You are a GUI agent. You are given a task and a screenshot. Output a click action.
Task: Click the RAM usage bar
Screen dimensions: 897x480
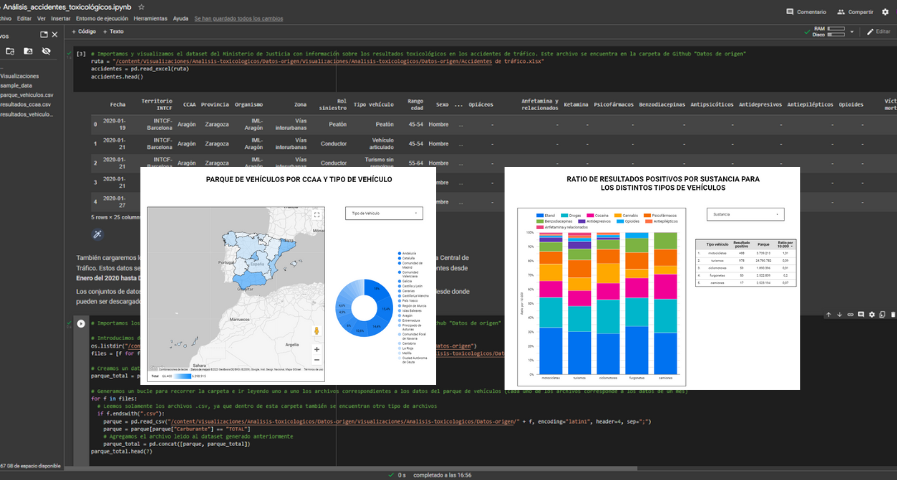coord(836,29)
